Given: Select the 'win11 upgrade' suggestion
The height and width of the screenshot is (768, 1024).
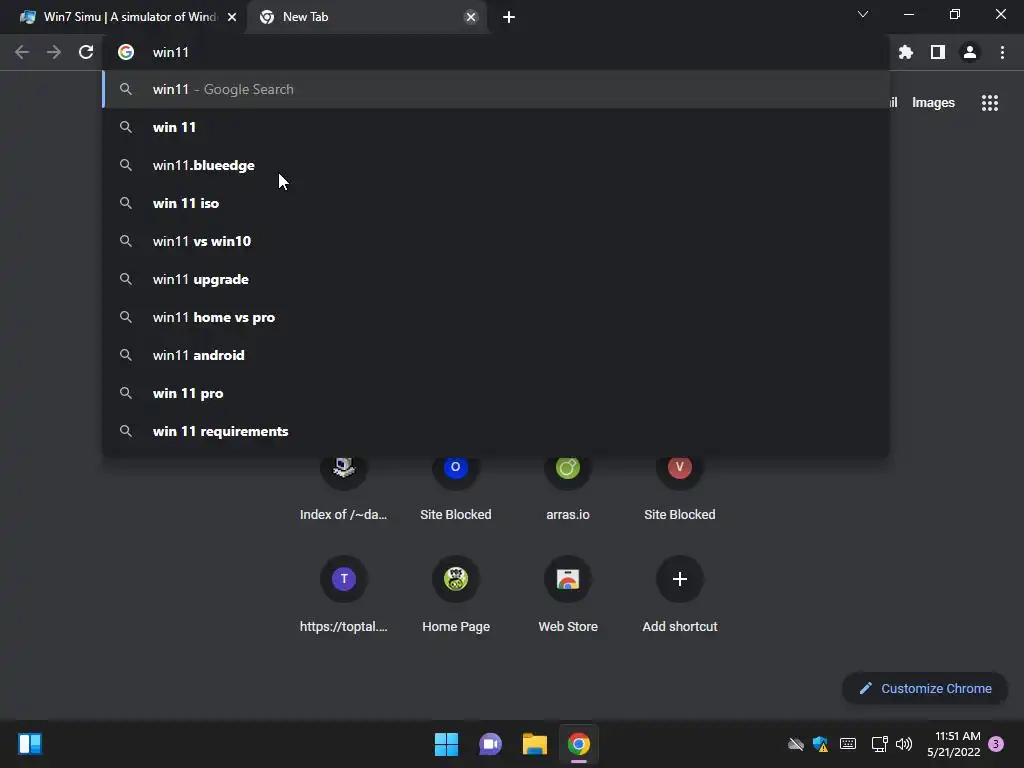Looking at the screenshot, I should point(496,279).
